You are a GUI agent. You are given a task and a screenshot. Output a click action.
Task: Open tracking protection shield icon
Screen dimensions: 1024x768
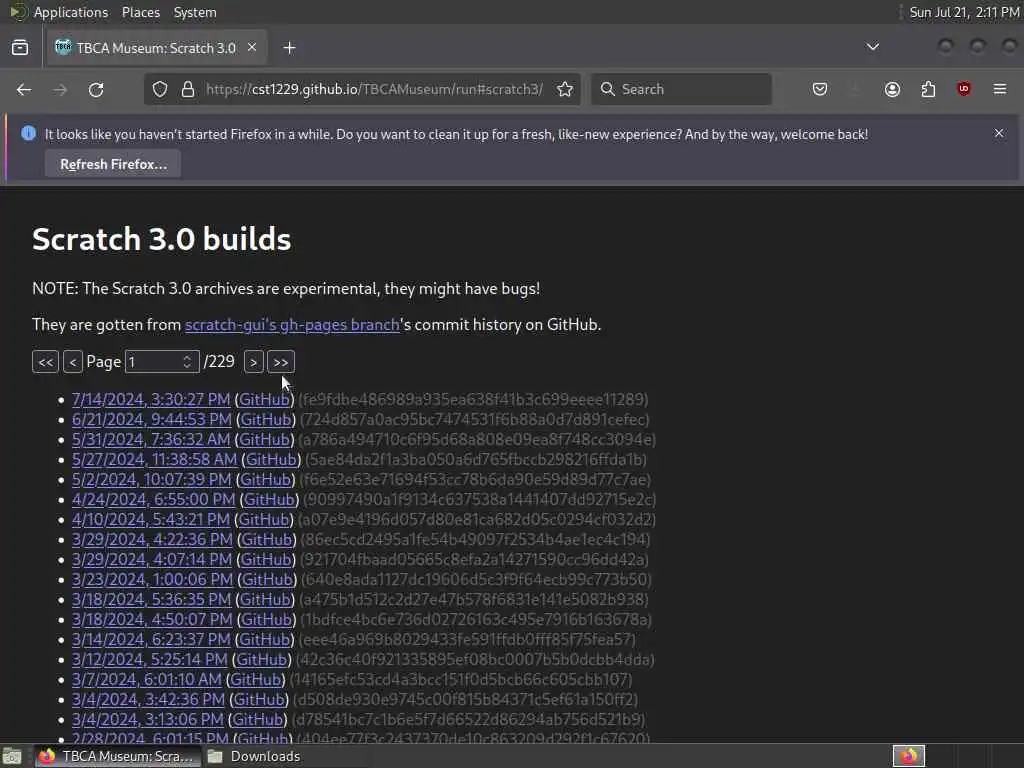point(160,89)
